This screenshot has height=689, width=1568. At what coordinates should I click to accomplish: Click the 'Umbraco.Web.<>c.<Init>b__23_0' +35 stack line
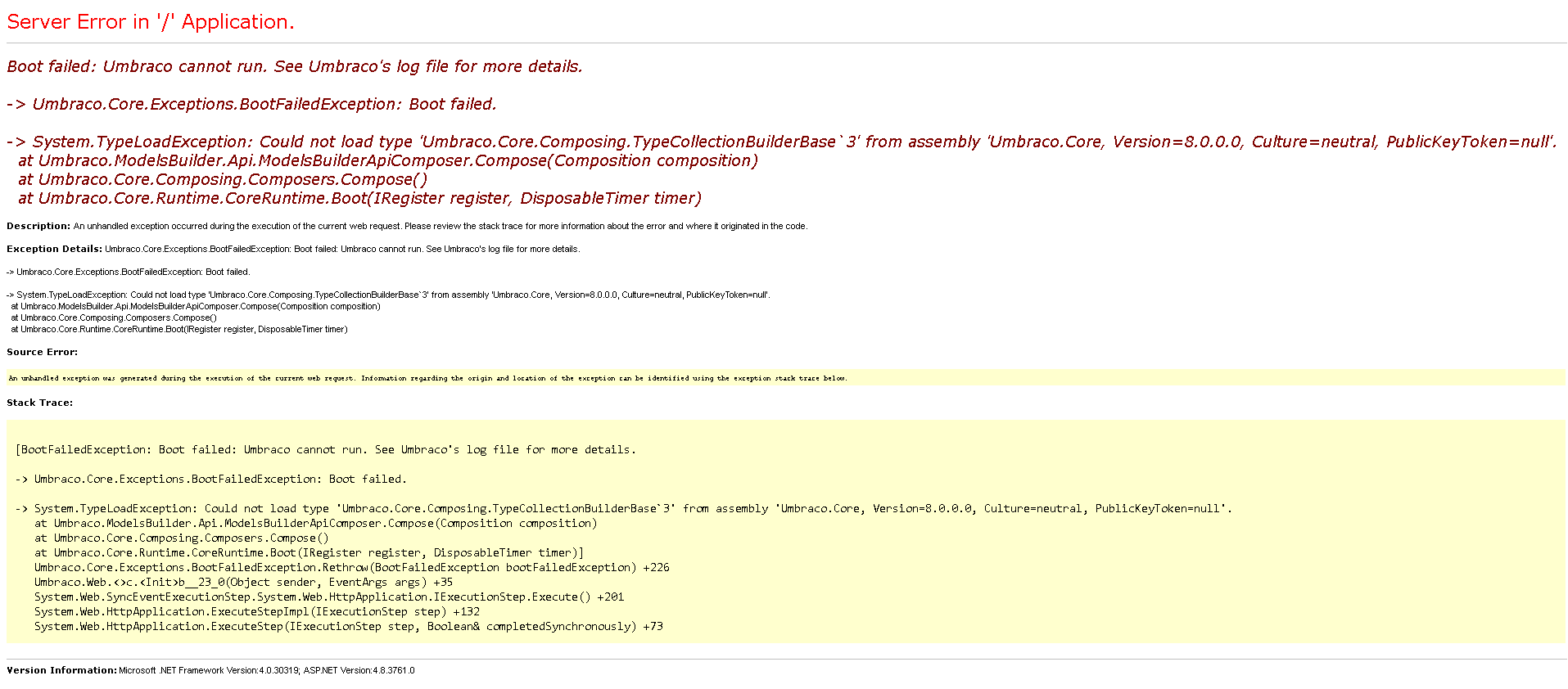click(x=243, y=582)
